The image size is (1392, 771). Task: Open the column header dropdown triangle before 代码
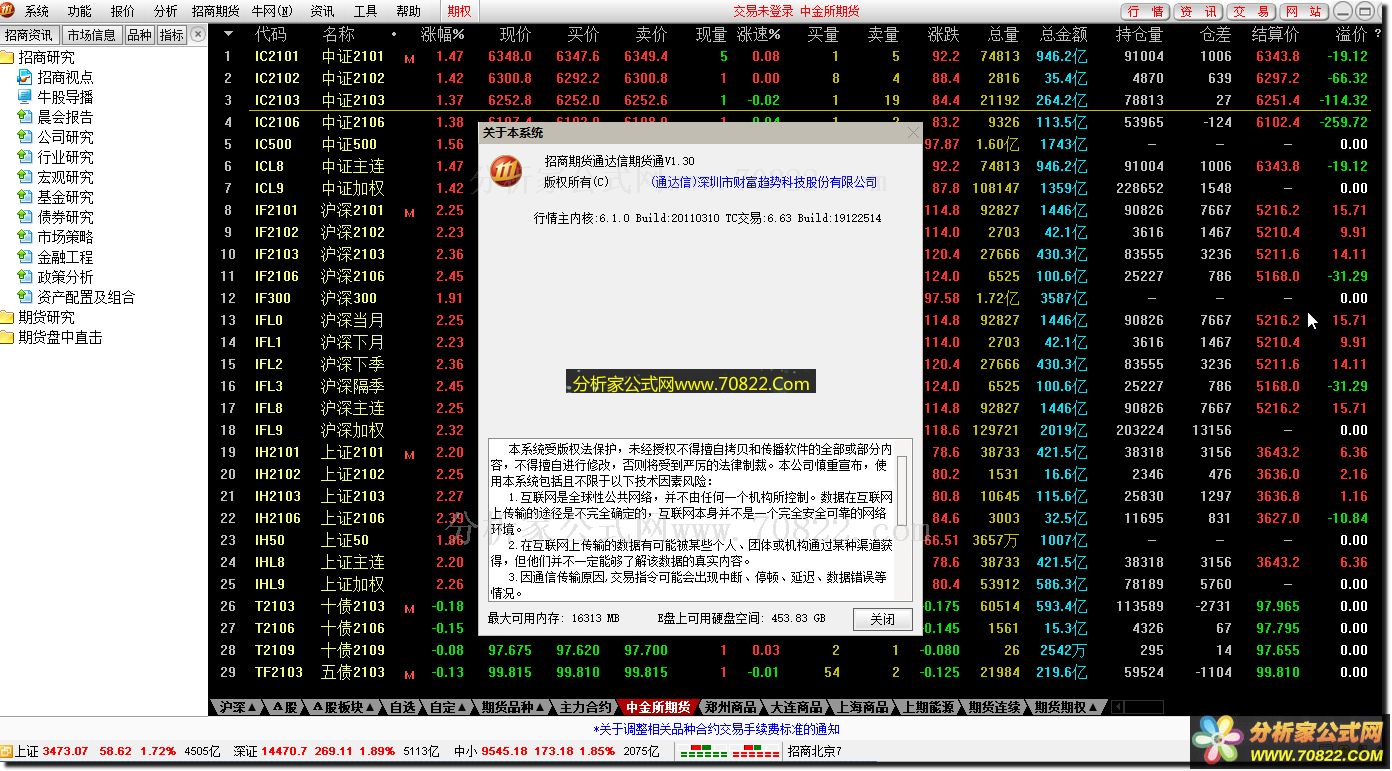tap(228, 34)
